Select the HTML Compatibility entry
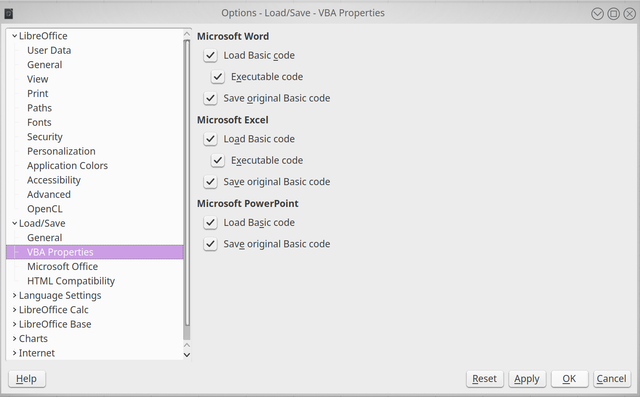640x397 pixels. click(x=71, y=281)
